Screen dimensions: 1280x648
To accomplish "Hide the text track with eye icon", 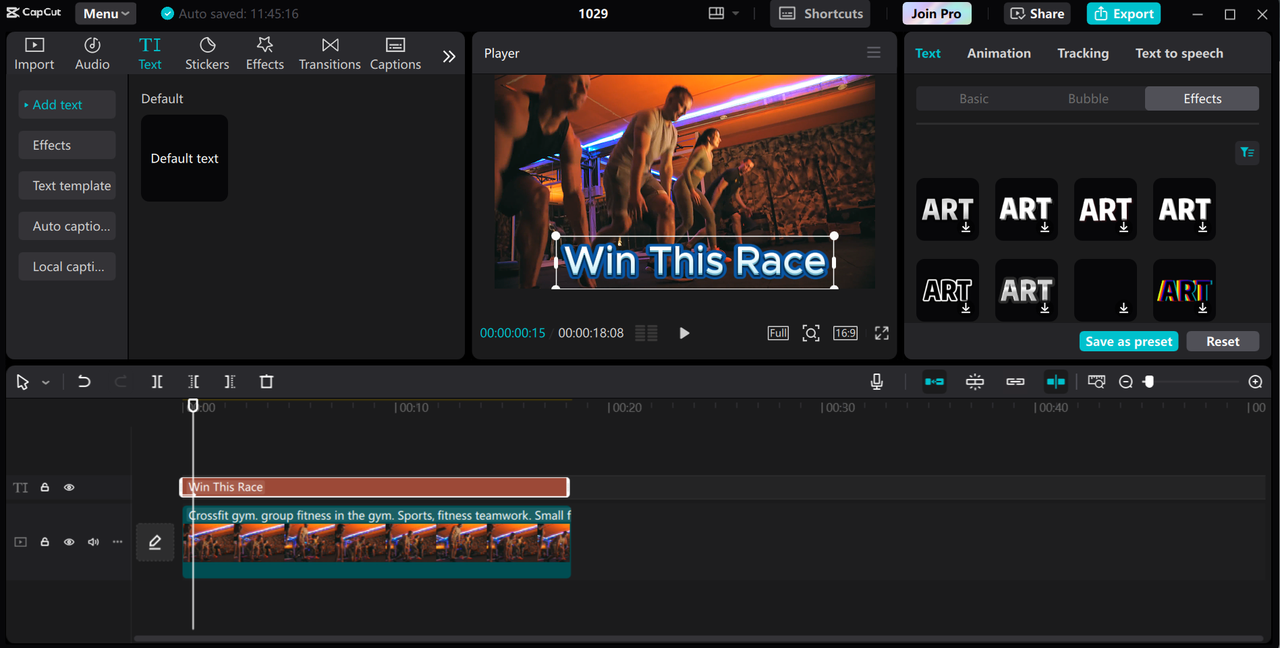I will click(x=69, y=488).
